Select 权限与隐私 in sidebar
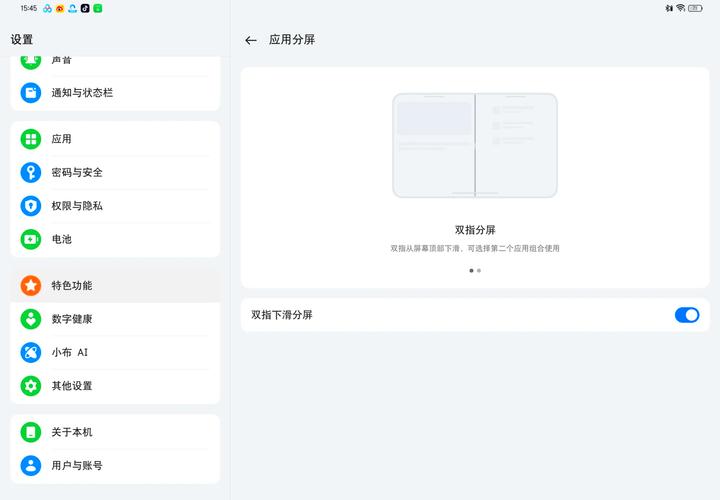Viewport: 720px width, 500px height. point(115,206)
